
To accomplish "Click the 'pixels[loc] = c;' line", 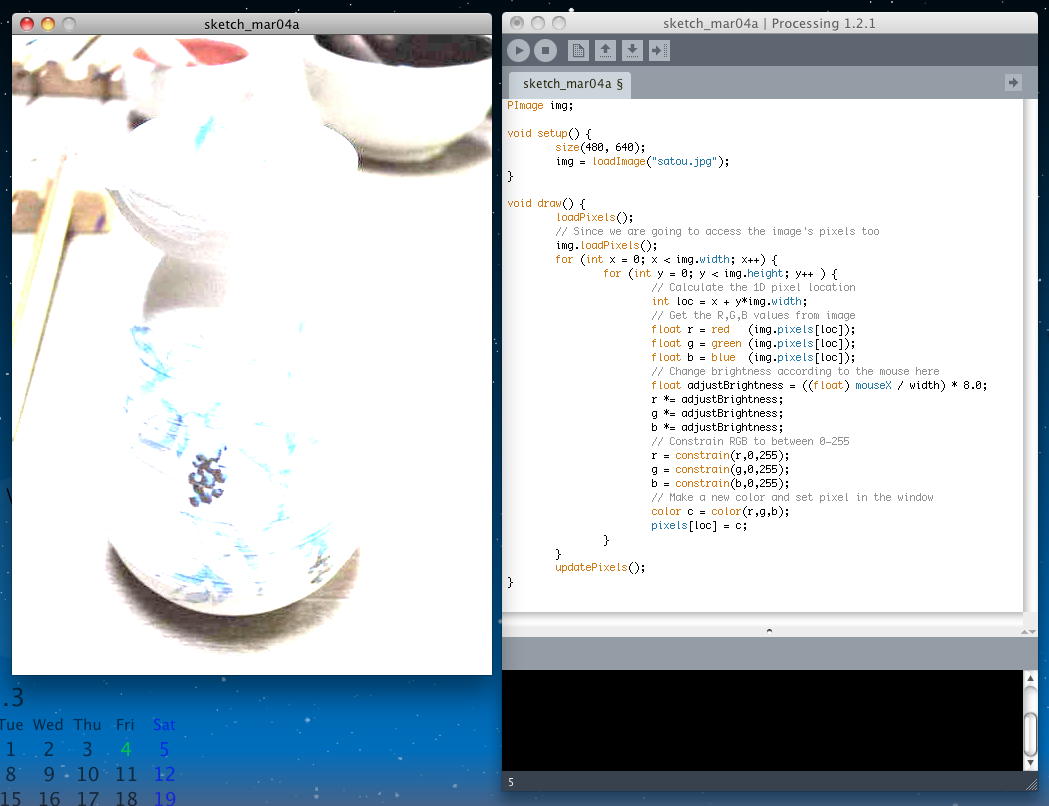I will 699,526.
